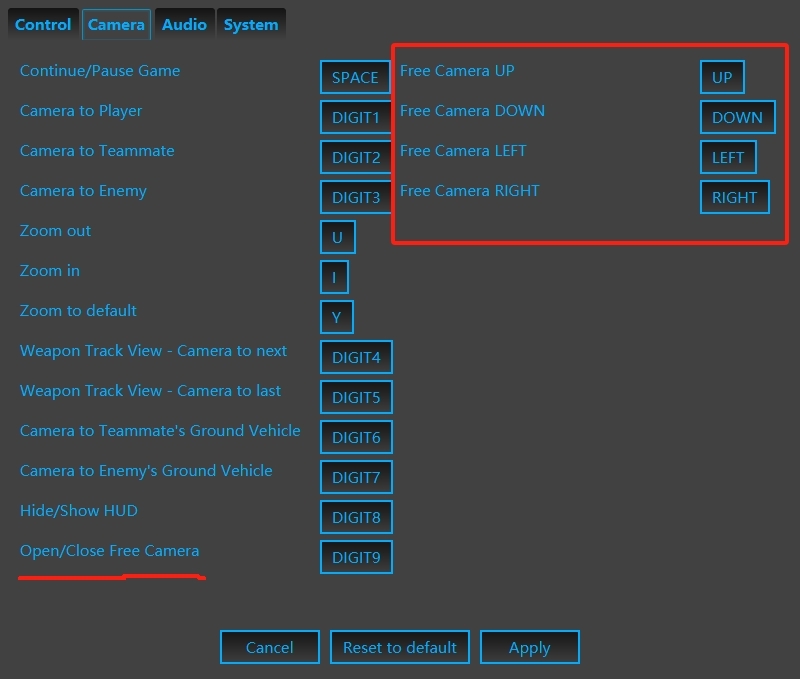Apply the camera key bindings
Viewport: 800px width, 679px height.
coord(530,647)
